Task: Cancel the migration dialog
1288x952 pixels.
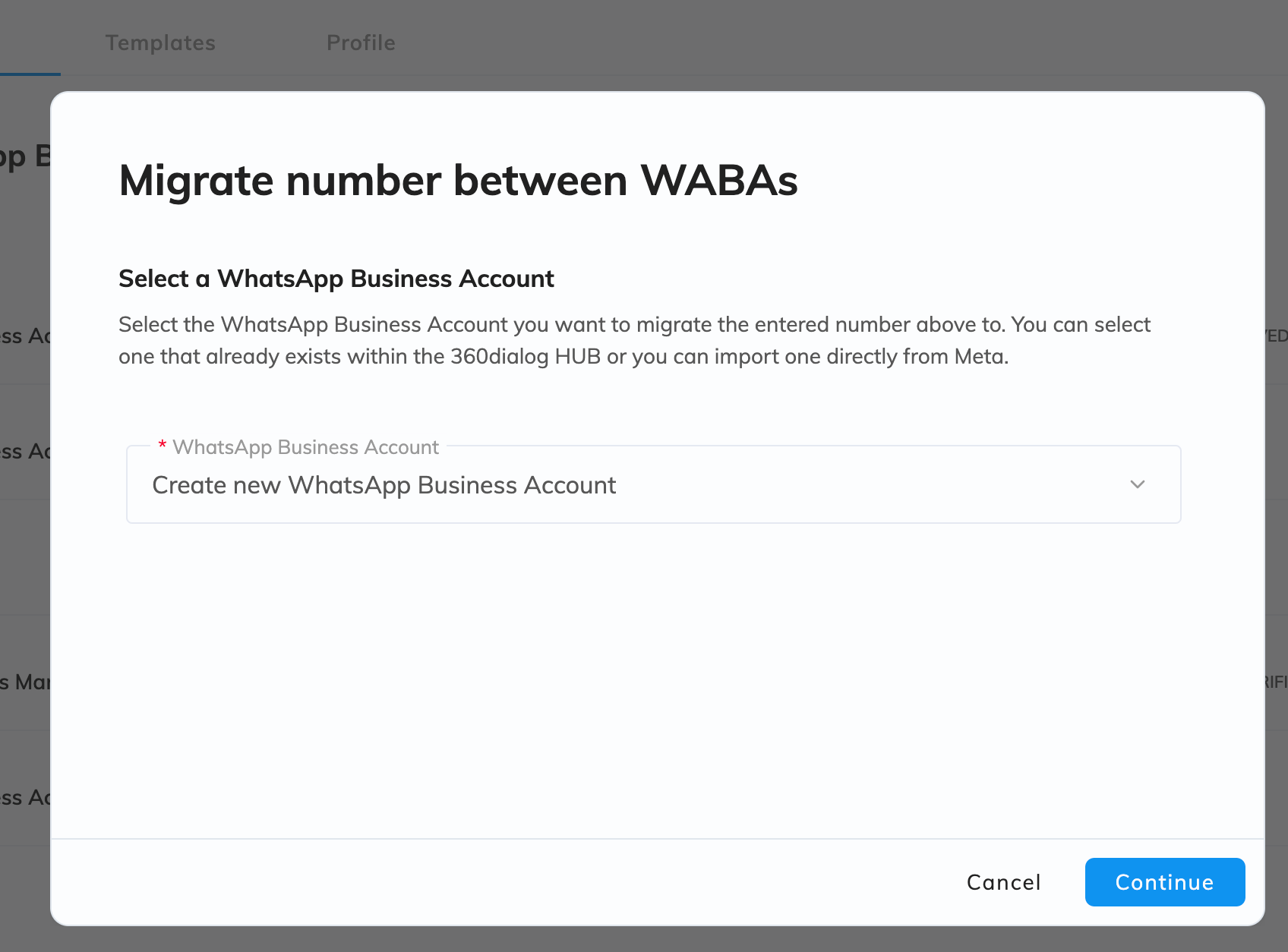Action: coord(1003,882)
